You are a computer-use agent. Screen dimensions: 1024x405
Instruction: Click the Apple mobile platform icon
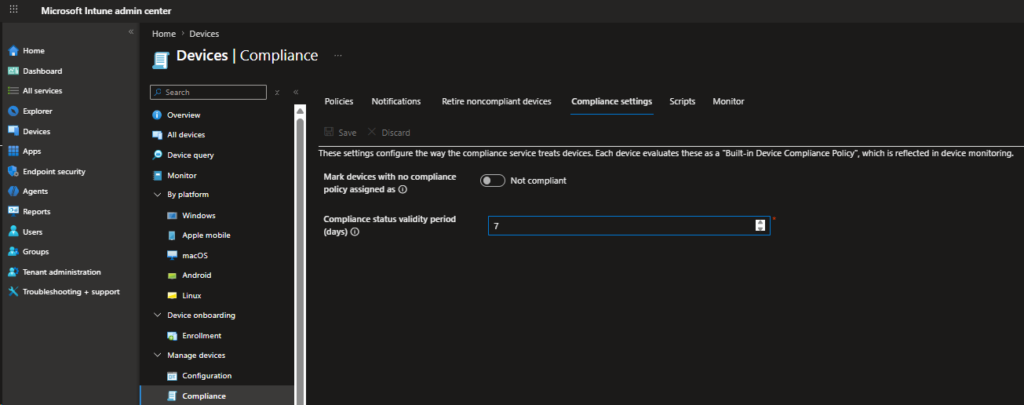pyautogui.click(x=172, y=235)
